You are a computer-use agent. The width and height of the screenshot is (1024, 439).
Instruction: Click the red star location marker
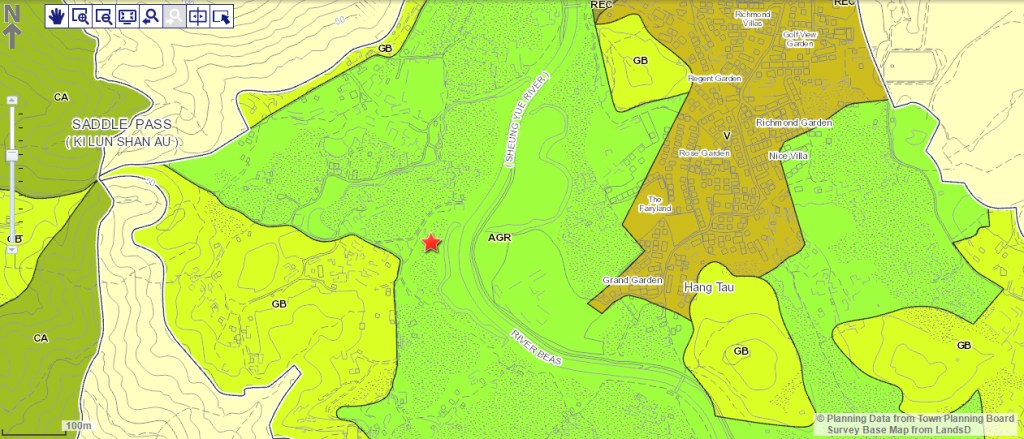[431, 243]
